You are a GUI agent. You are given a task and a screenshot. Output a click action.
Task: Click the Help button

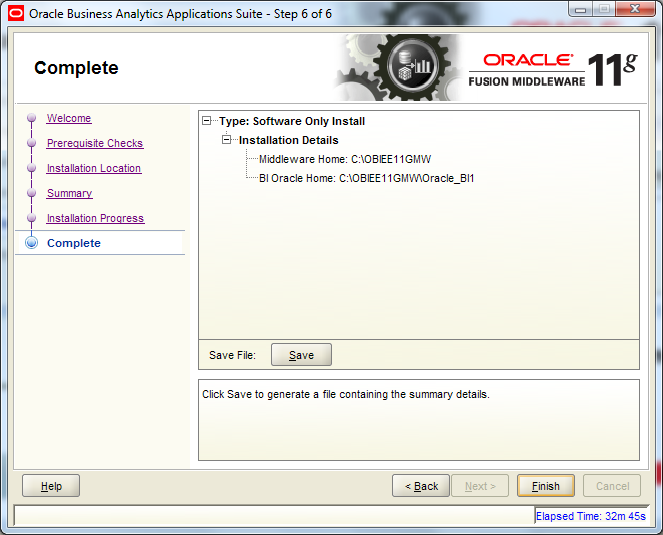click(x=51, y=486)
